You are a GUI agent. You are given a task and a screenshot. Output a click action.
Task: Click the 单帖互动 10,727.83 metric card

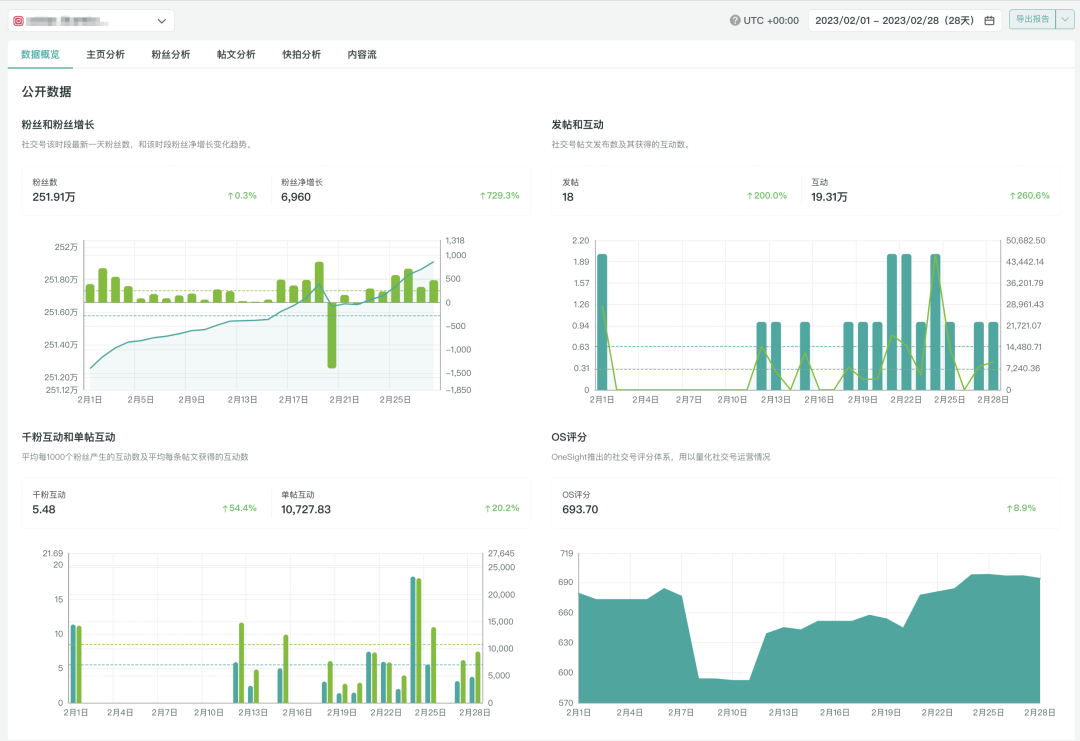click(400, 503)
